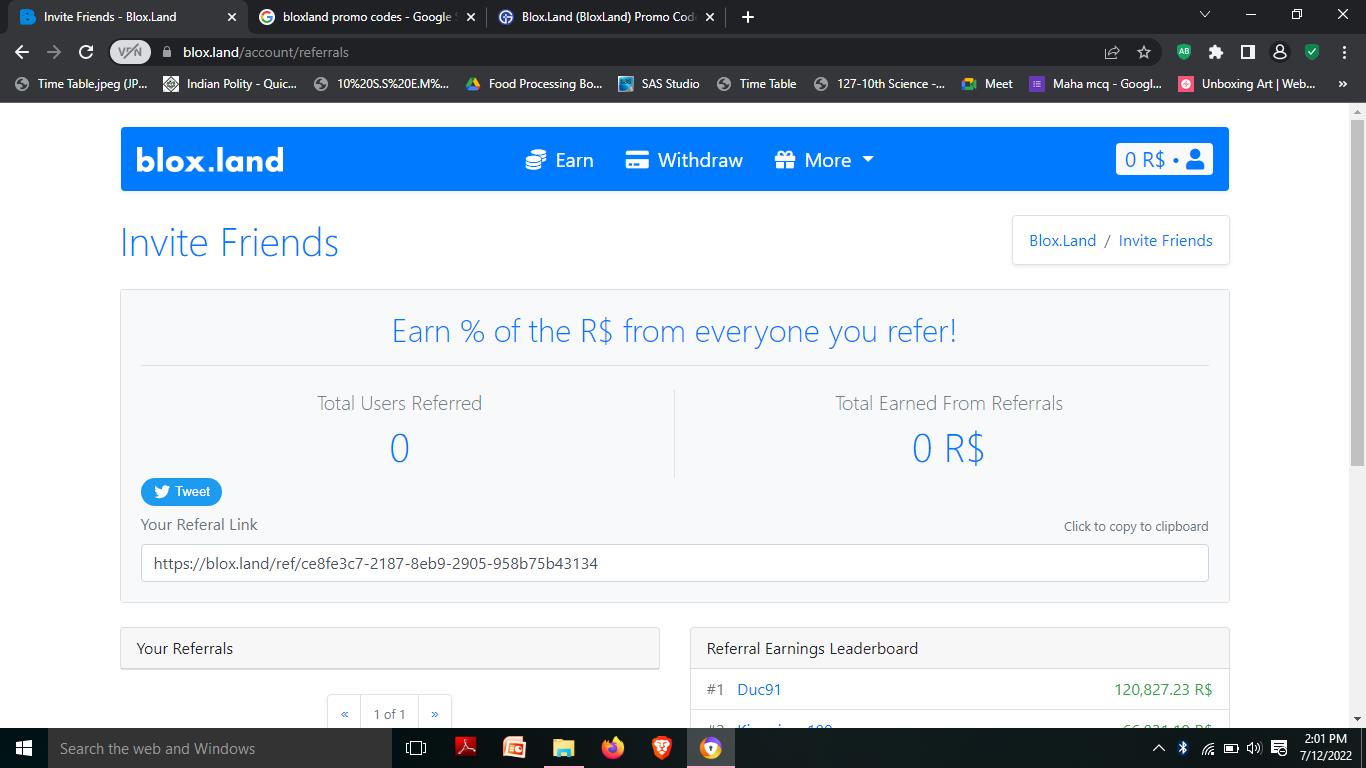The width and height of the screenshot is (1366, 768).
Task: Switch to the bloxland promo codes Google tab
Action: tap(366, 17)
